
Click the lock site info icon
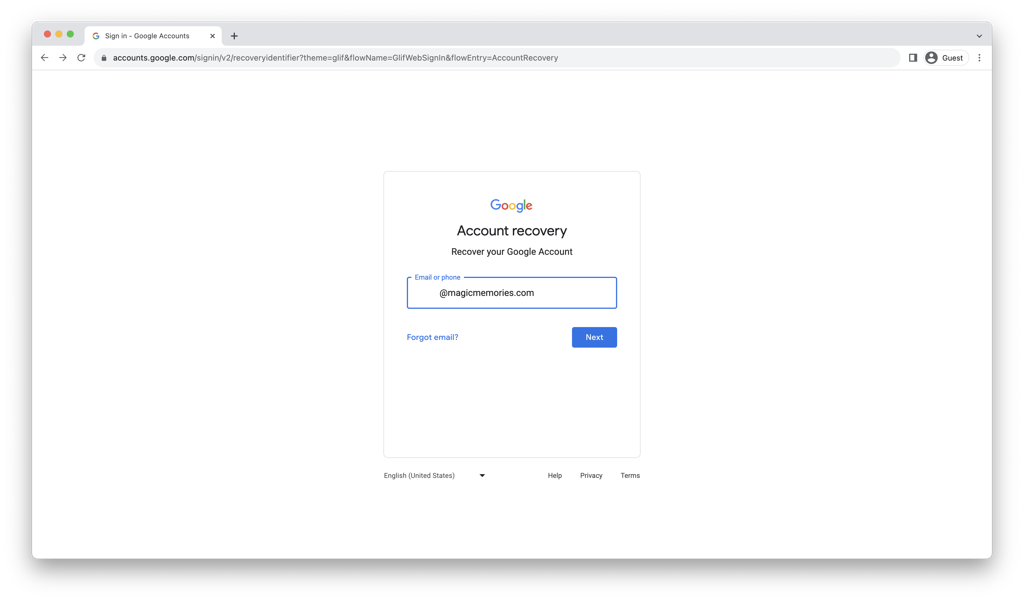pos(104,58)
